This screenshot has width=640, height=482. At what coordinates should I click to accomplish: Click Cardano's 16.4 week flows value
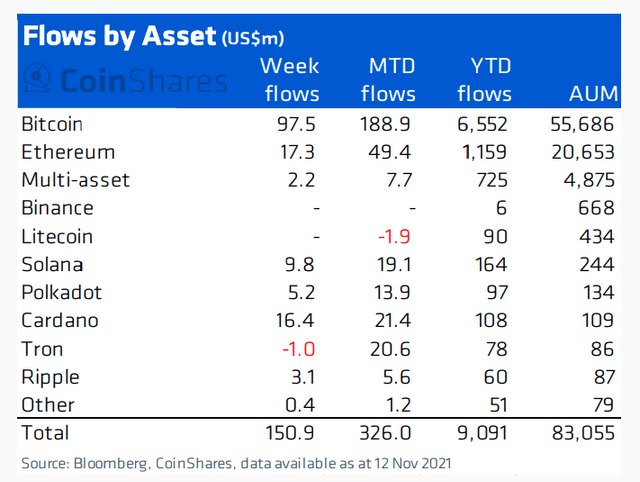(298, 321)
